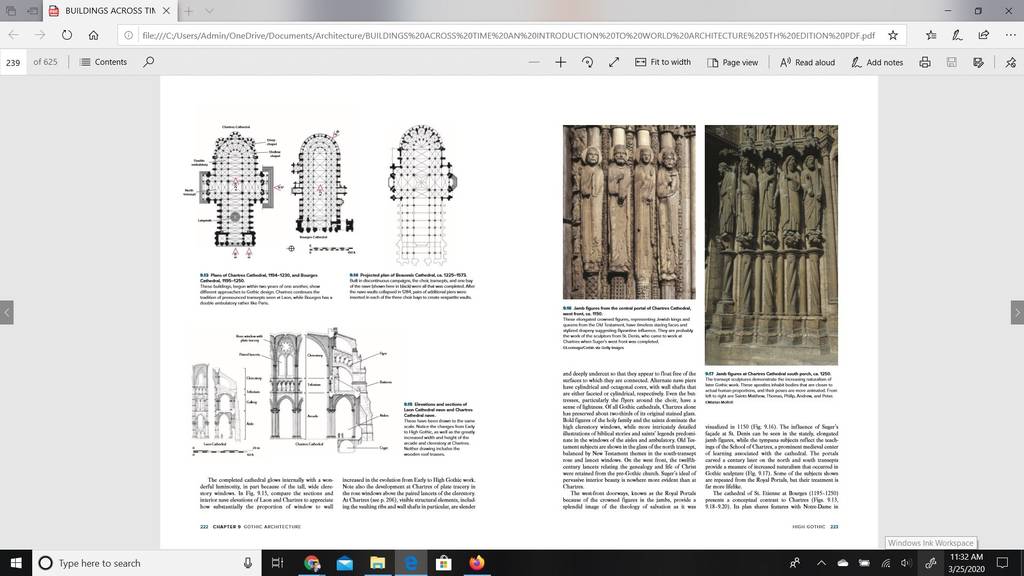
Task: Print the PDF document
Action: pos(925,62)
